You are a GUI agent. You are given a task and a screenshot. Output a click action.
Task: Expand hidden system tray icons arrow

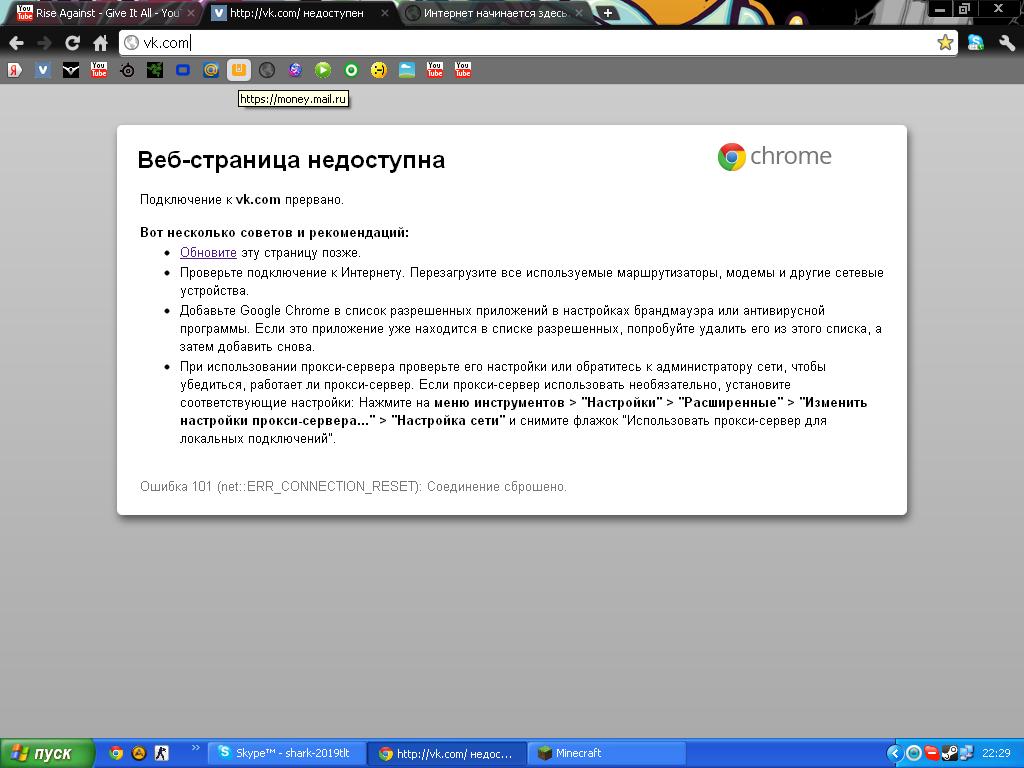[x=895, y=754]
